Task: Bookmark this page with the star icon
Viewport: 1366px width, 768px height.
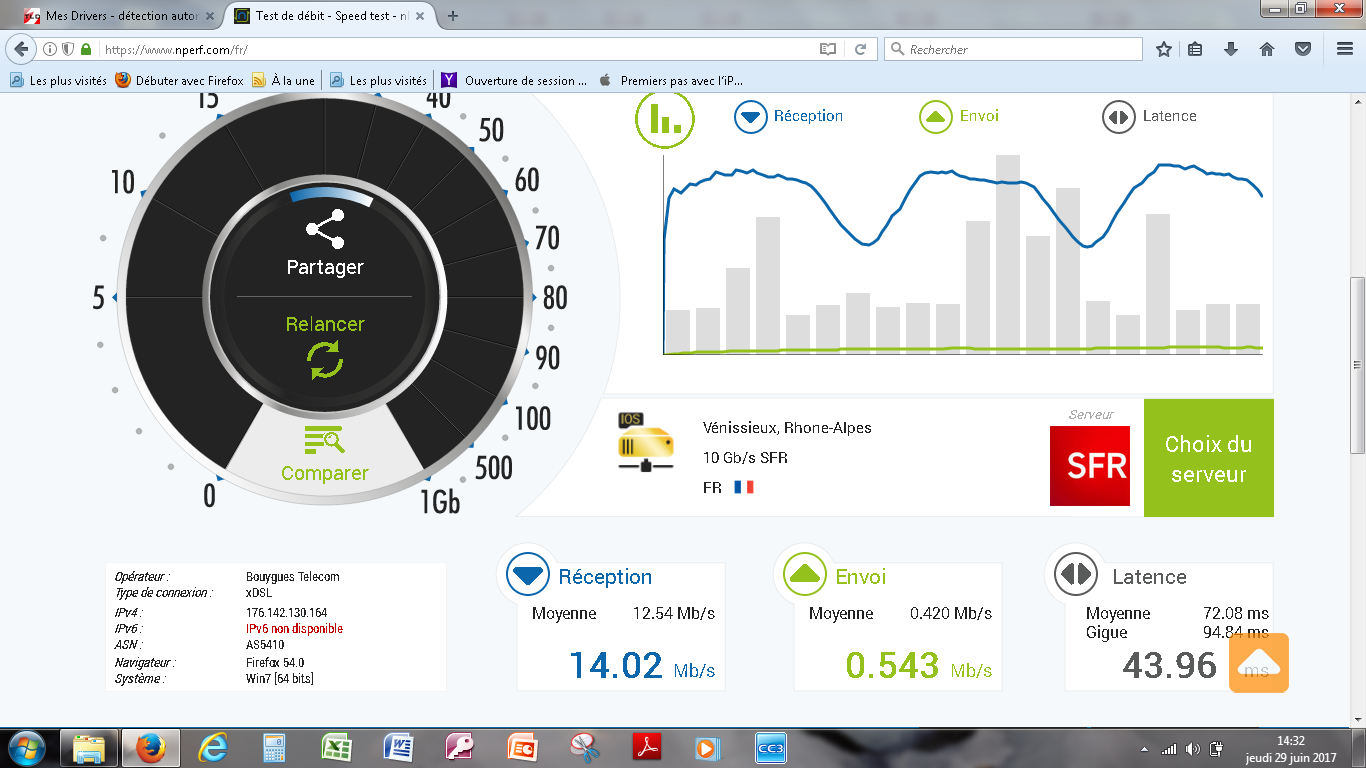Action: (1163, 49)
